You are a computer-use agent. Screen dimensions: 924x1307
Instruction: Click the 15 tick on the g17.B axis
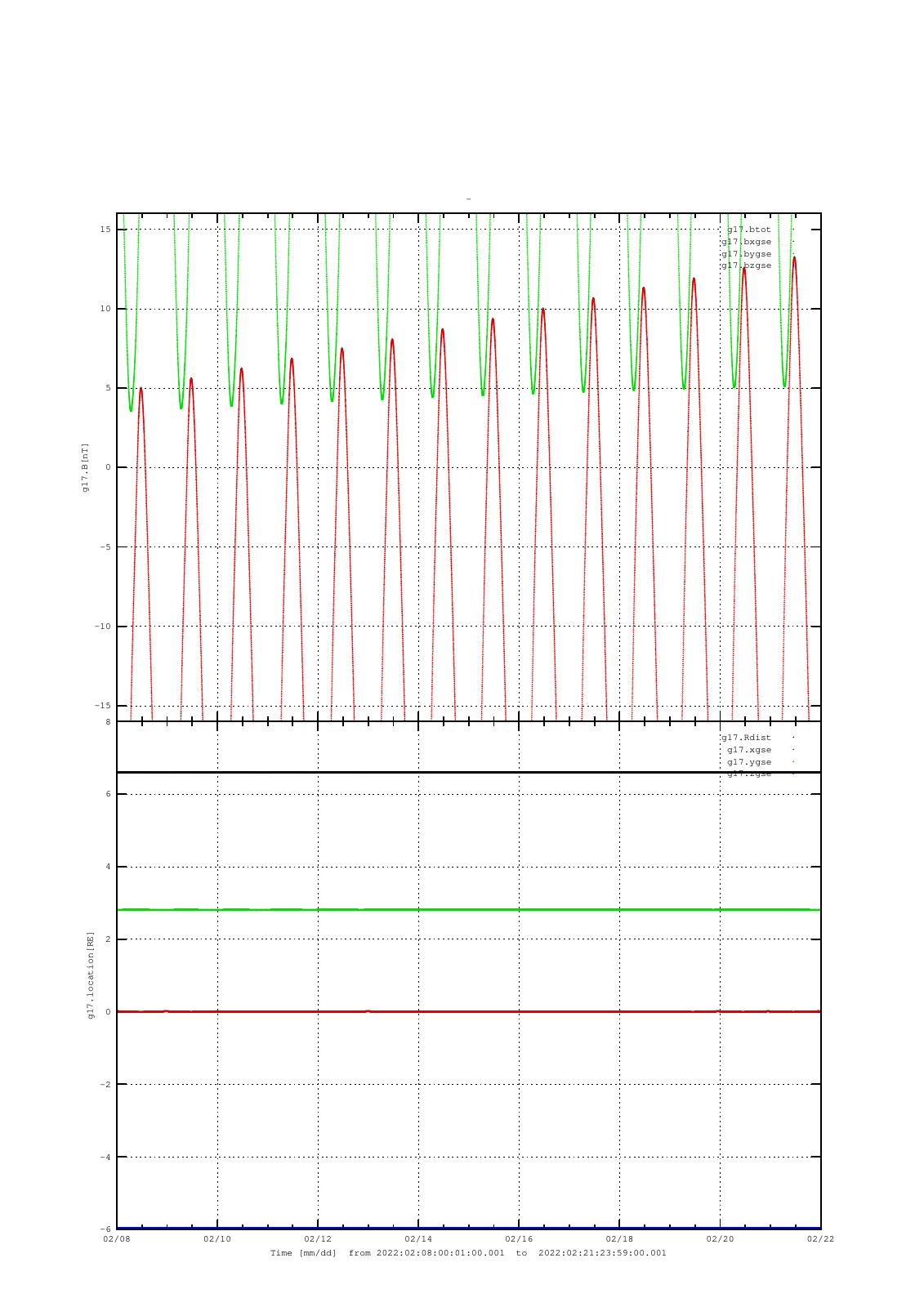pyautogui.click(x=105, y=230)
